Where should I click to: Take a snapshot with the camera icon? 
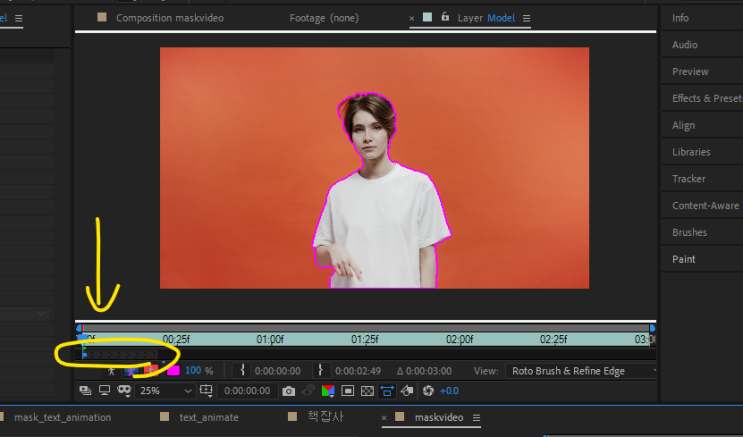[x=289, y=391]
